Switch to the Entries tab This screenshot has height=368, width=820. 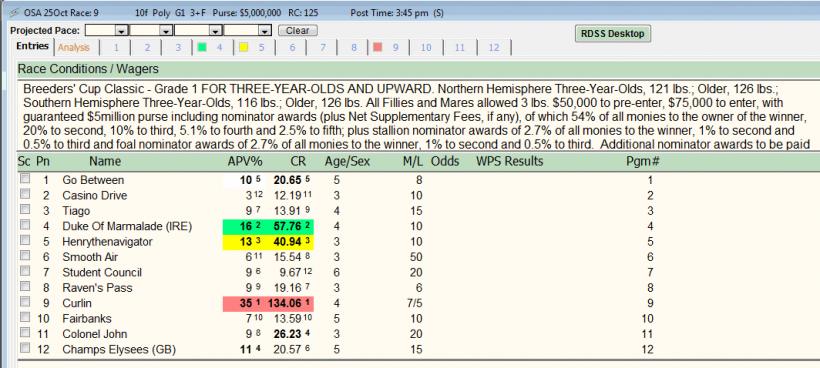[32, 46]
